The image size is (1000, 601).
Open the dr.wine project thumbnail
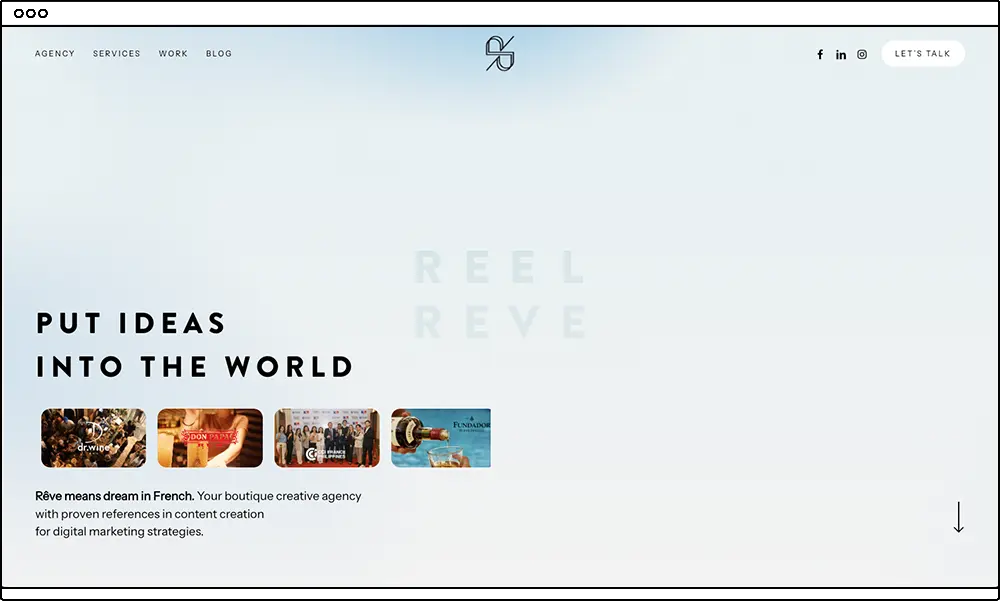pyautogui.click(x=93, y=438)
